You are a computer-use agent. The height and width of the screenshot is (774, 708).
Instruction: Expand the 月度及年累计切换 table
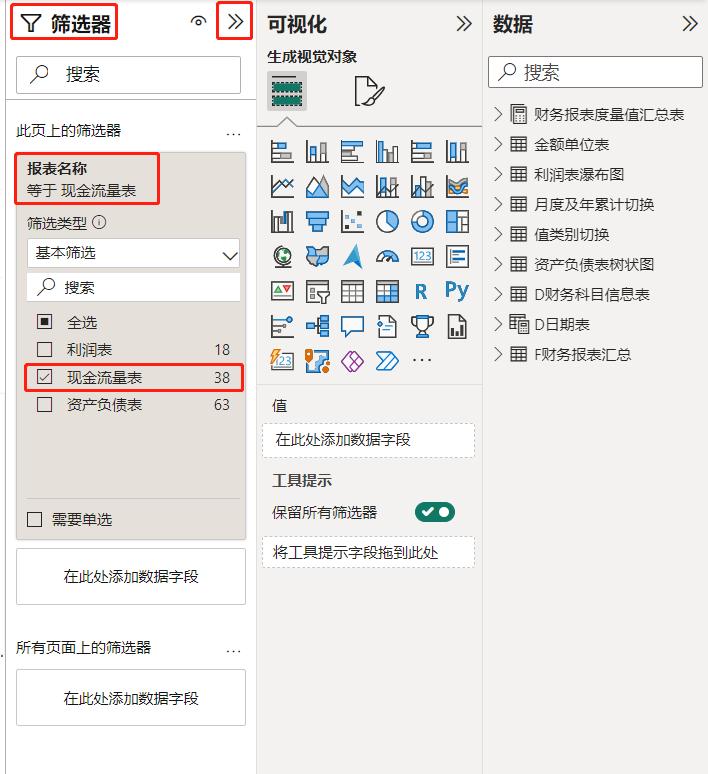pyautogui.click(x=498, y=204)
